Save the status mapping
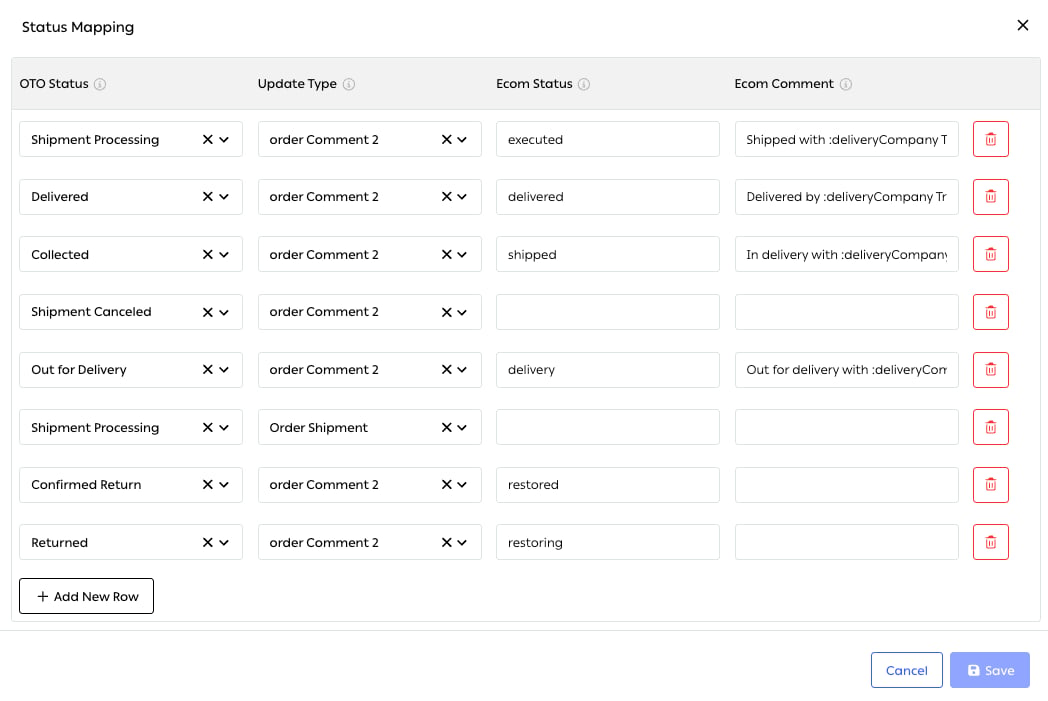This screenshot has height=701, width=1048. click(x=990, y=670)
